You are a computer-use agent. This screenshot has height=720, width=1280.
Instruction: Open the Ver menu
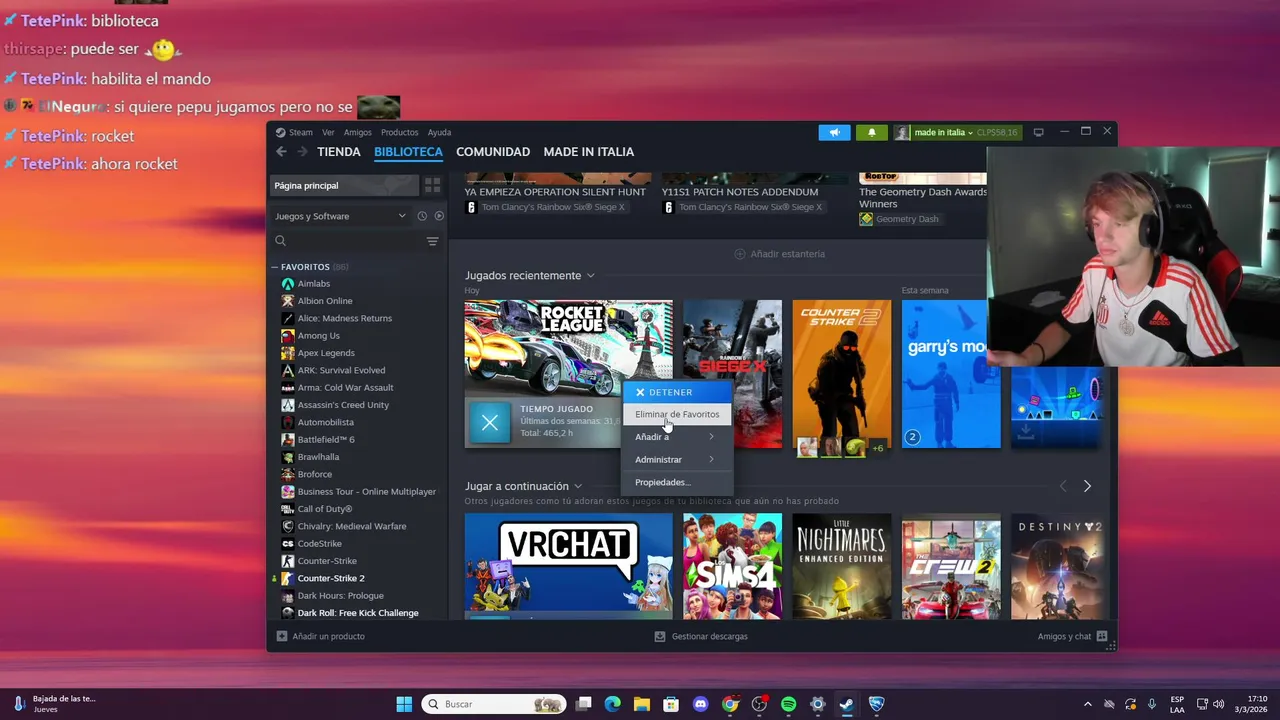[328, 132]
